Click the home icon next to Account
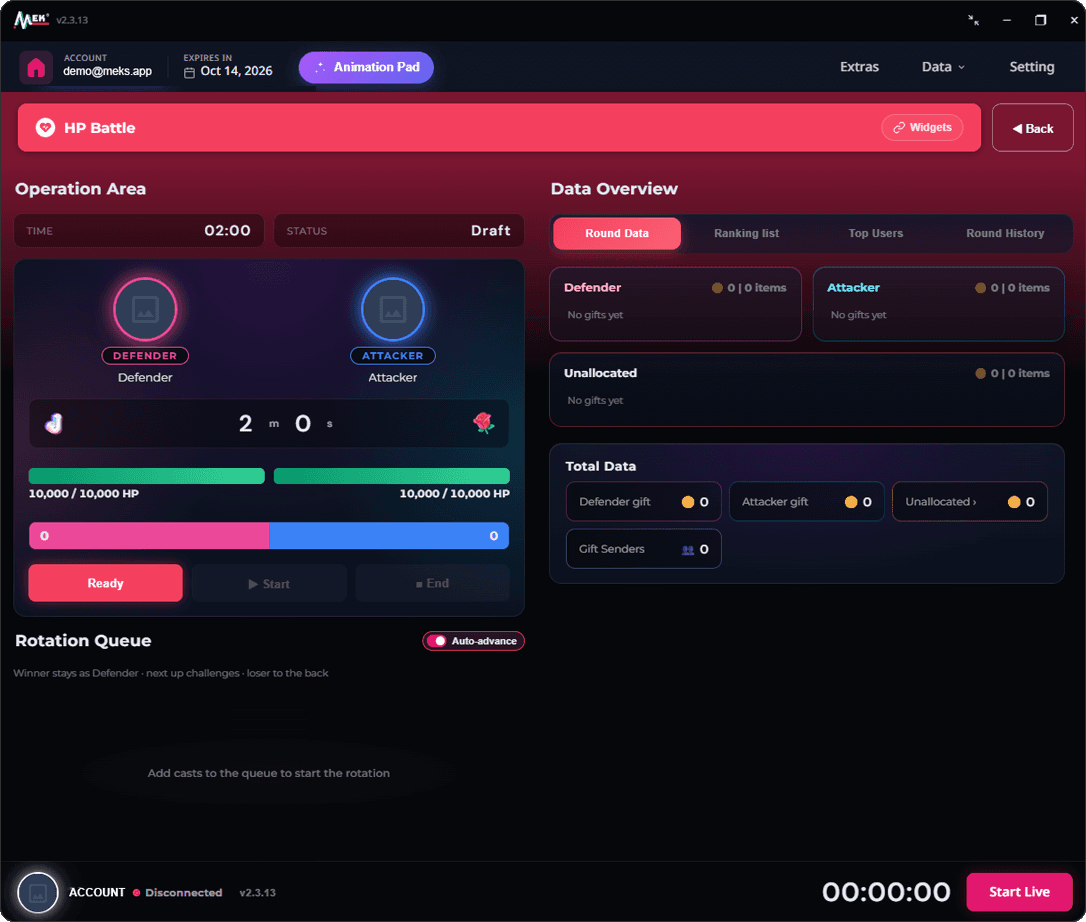 [x=36, y=68]
